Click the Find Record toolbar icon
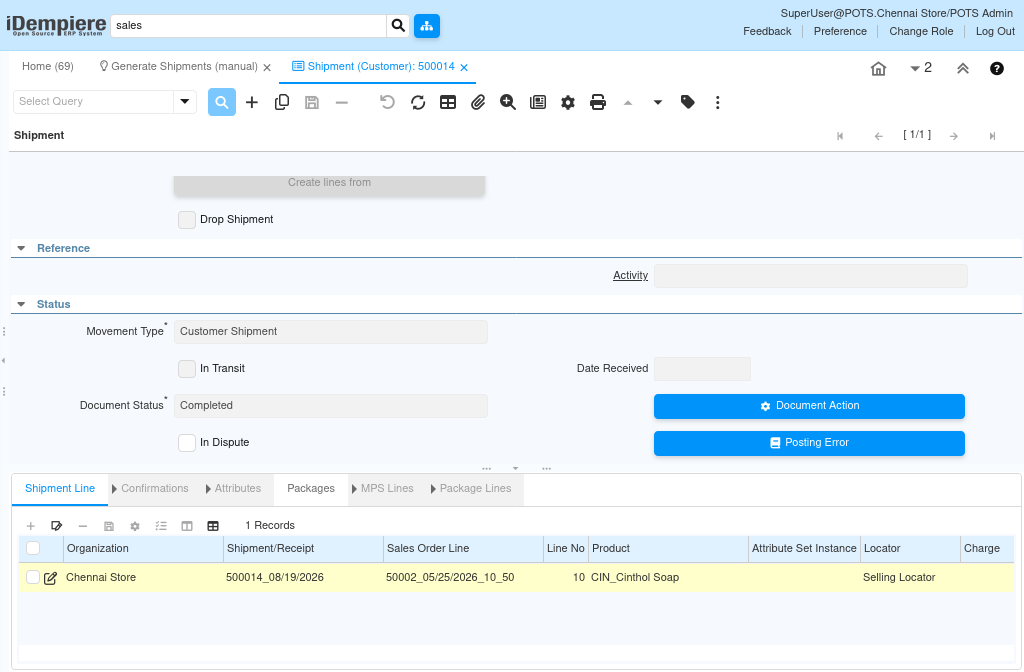This screenshot has width=1024, height=672. point(221,102)
